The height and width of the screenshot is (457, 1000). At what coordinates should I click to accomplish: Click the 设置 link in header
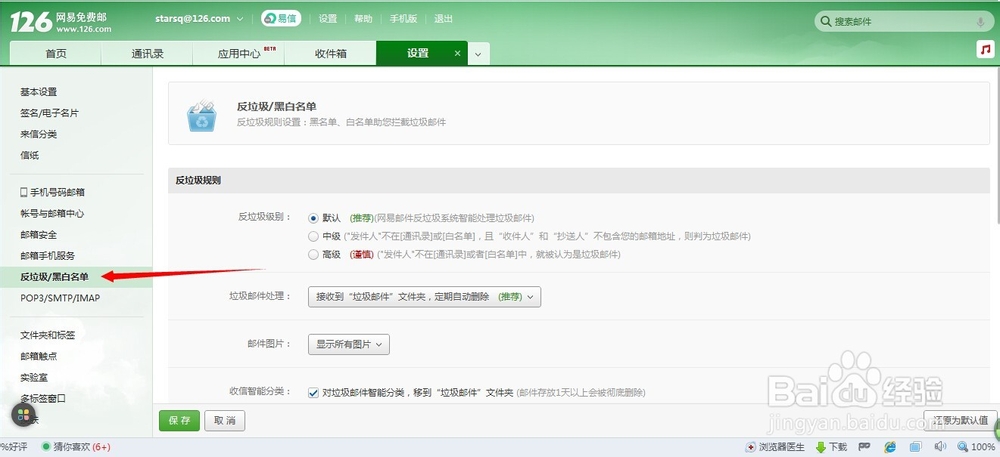pos(328,18)
